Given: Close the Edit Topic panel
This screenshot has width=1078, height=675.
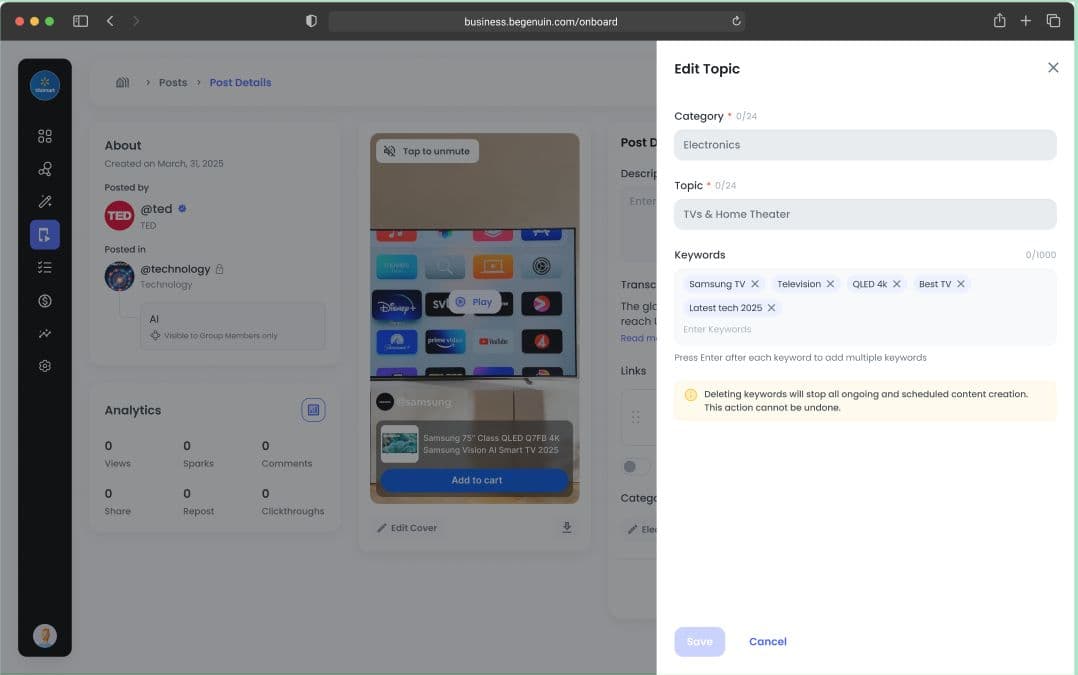Looking at the screenshot, I should [x=1053, y=67].
